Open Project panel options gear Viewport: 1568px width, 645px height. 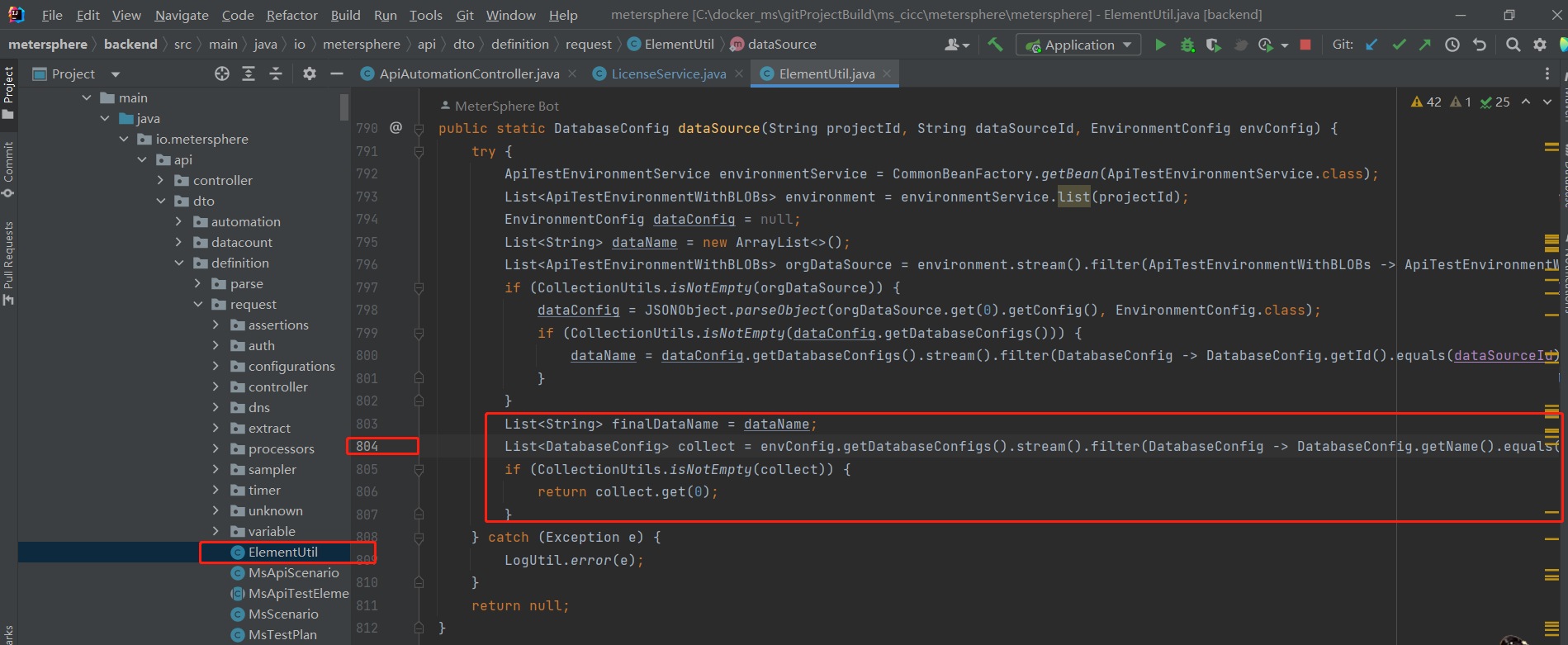coord(309,74)
